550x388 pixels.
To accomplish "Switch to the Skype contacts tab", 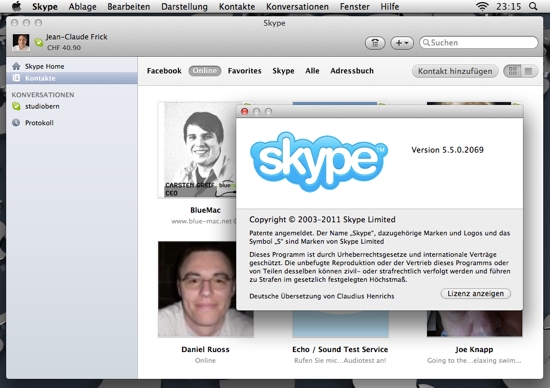I will pyautogui.click(x=283, y=71).
